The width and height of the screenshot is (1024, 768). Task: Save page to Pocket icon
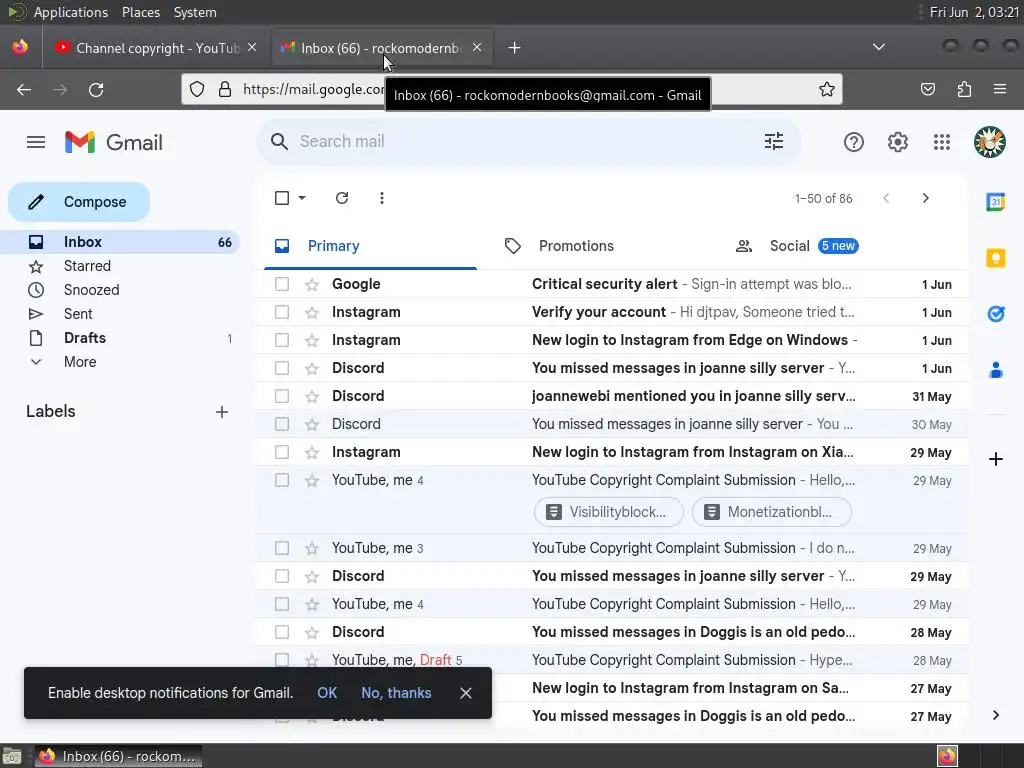[x=928, y=89]
